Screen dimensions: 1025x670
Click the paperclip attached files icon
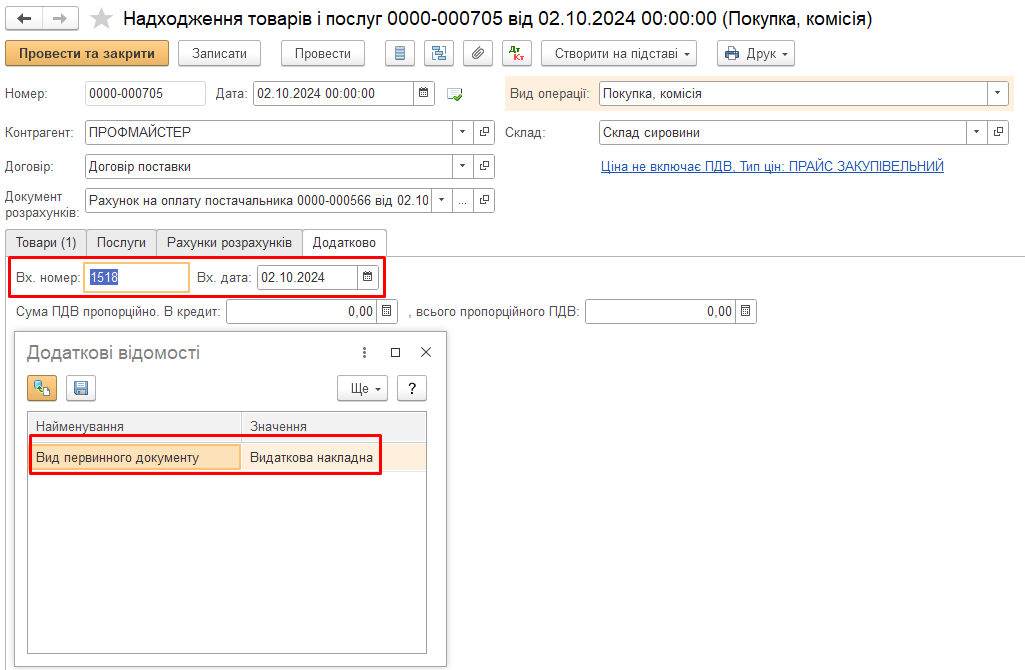tap(478, 53)
